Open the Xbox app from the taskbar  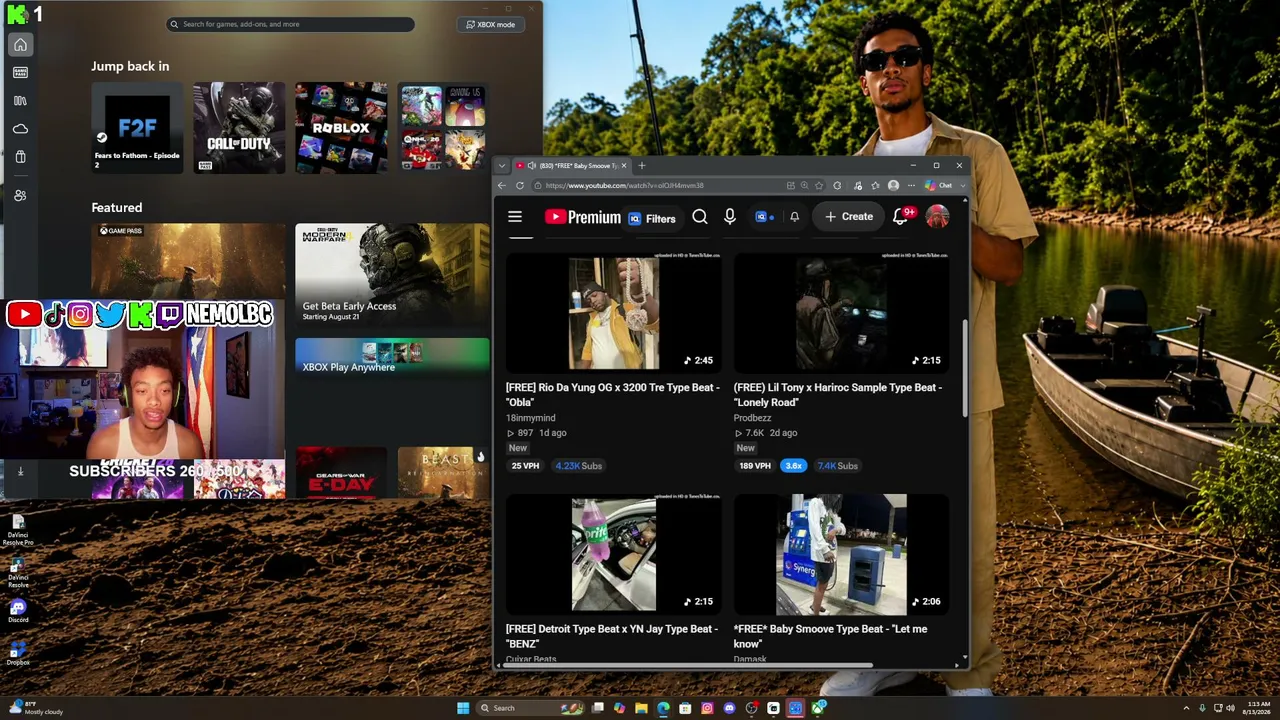click(x=819, y=708)
